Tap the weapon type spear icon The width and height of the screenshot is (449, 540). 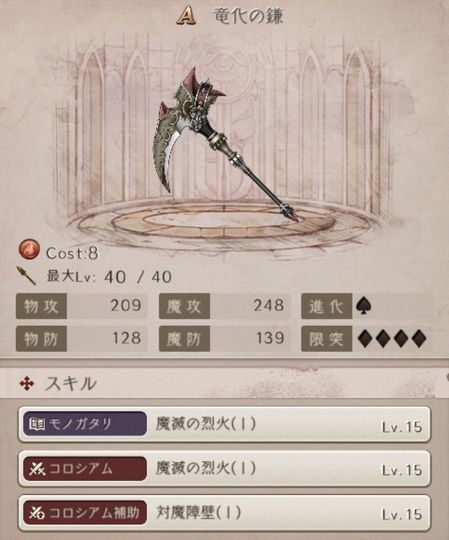click(x=27, y=276)
